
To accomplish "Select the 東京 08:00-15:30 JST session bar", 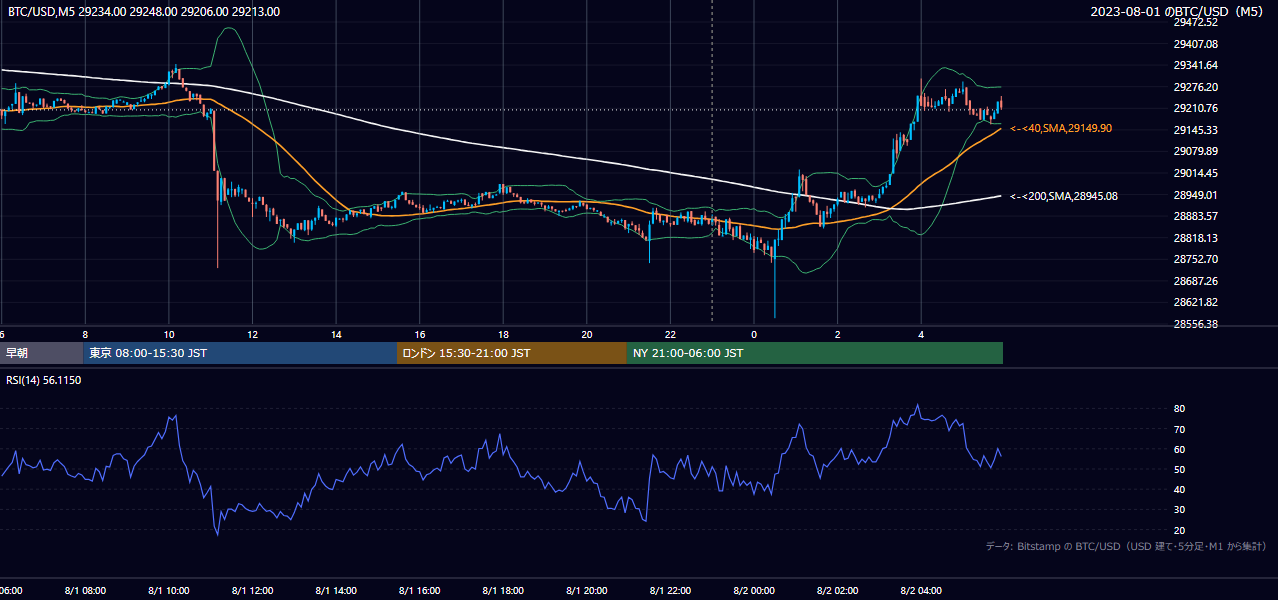I will [x=240, y=353].
